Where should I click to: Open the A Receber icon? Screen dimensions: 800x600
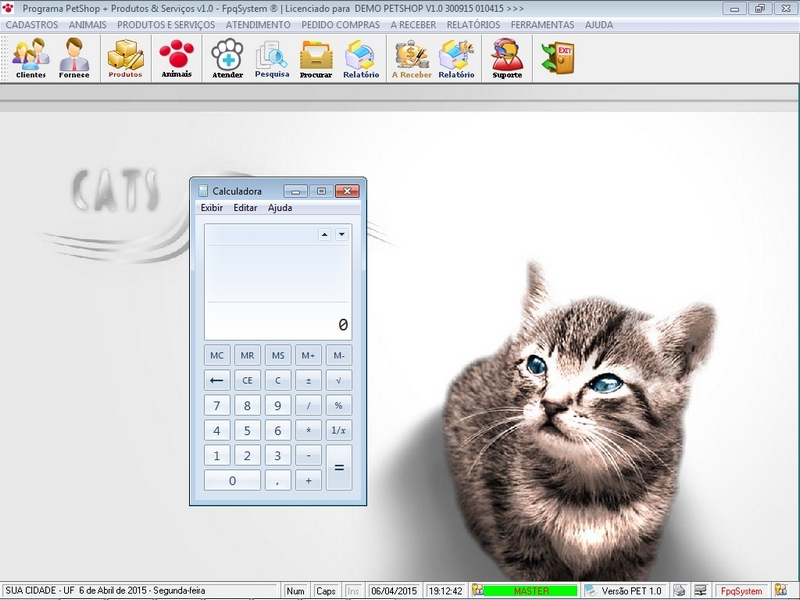pyautogui.click(x=411, y=58)
